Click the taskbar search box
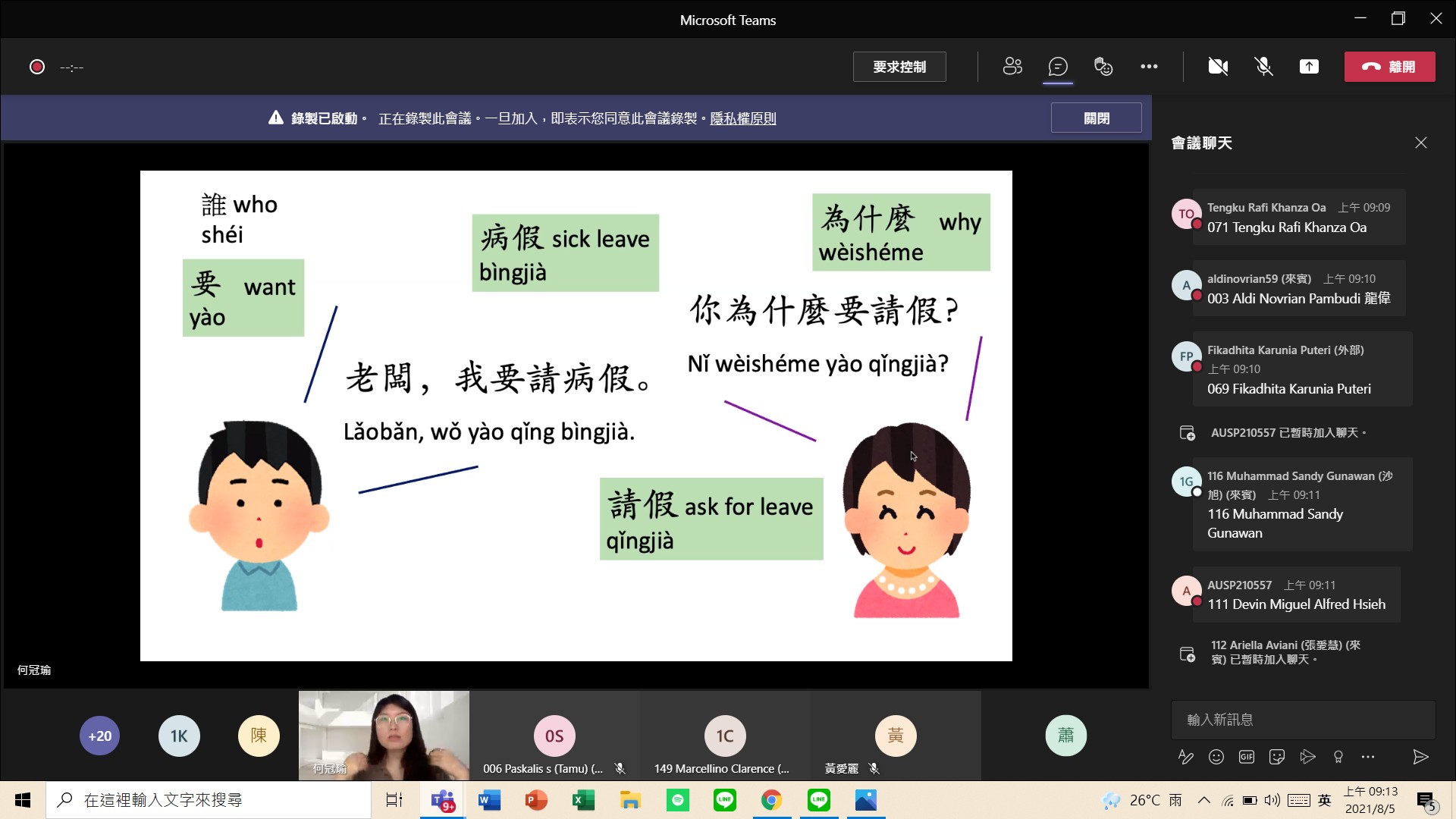The image size is (1456, 819). (209, 800)
